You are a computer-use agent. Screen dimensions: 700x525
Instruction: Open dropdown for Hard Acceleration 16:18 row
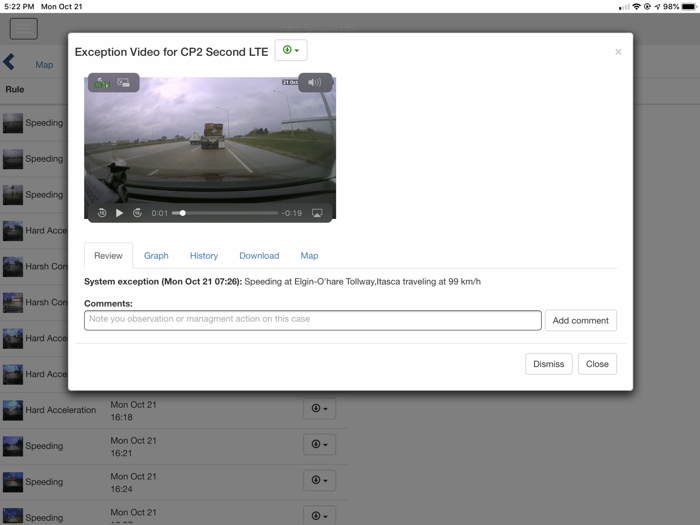coord(320,408)
